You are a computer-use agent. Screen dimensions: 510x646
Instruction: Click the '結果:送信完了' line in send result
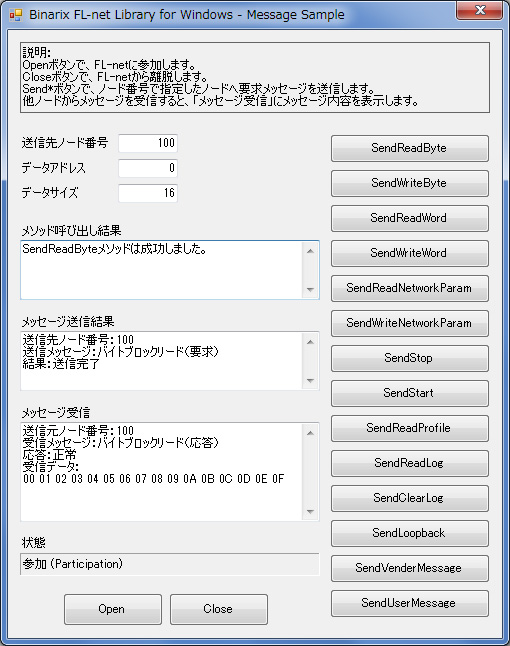pos(61,364)
